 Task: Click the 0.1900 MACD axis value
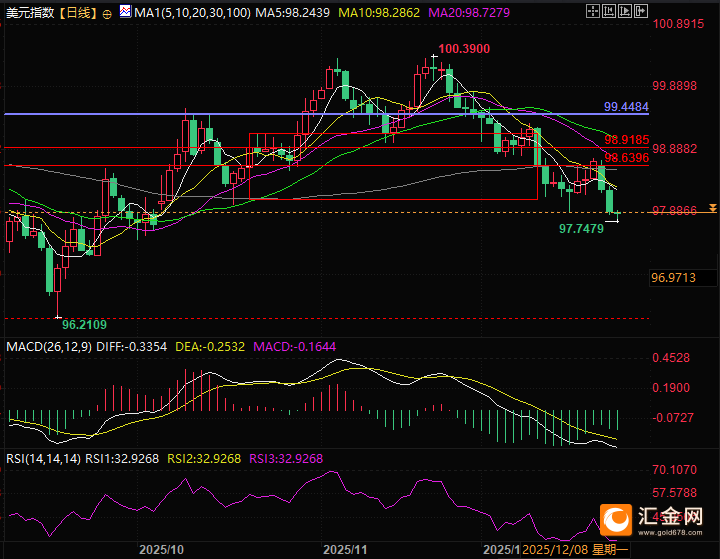[x=671, y=388]
